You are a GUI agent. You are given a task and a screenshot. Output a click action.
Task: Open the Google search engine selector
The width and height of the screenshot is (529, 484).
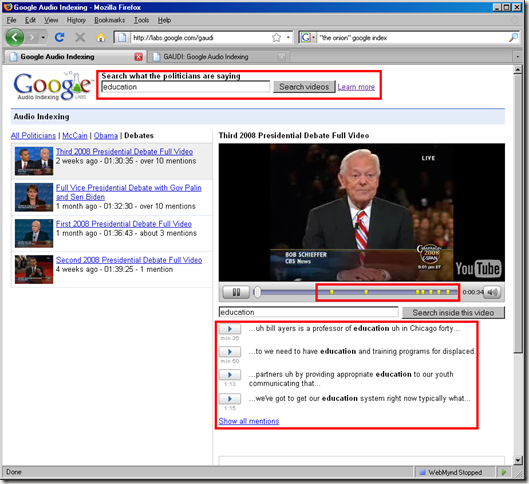tap(308, 37)
